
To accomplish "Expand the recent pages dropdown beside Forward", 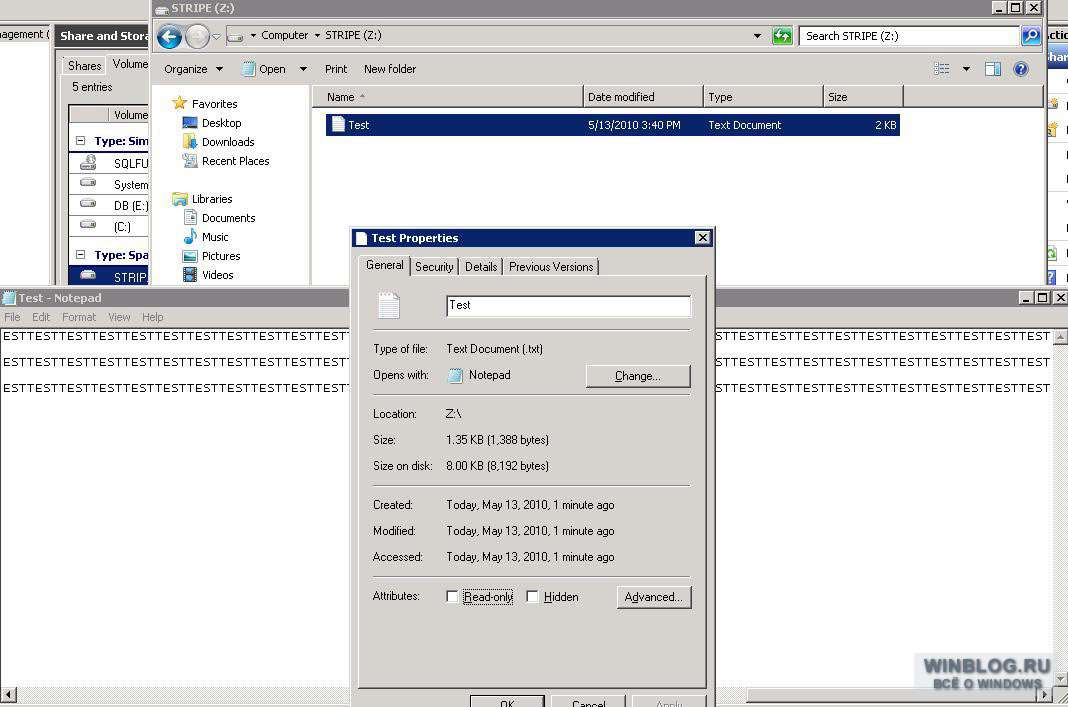I will (216, 36).
